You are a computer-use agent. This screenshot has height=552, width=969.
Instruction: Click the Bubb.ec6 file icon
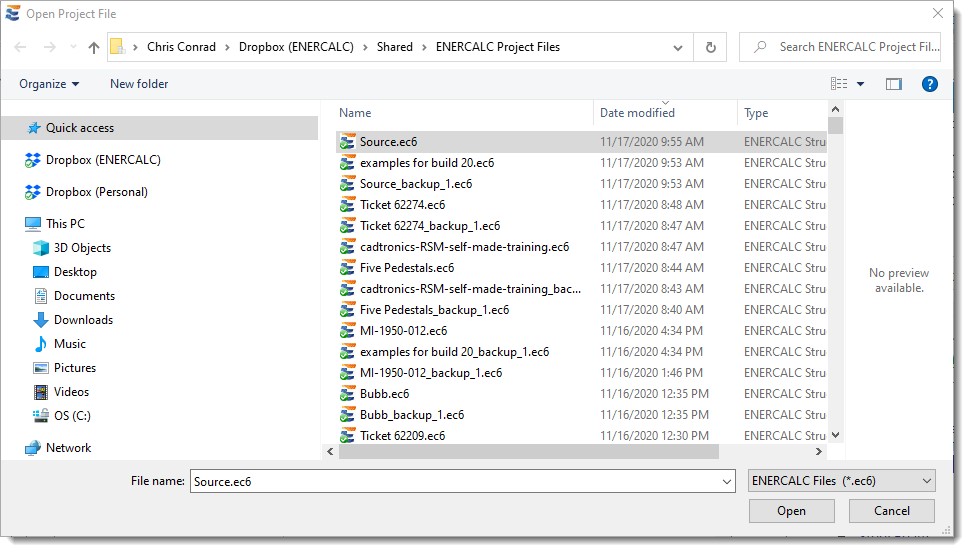pos(348,394)
